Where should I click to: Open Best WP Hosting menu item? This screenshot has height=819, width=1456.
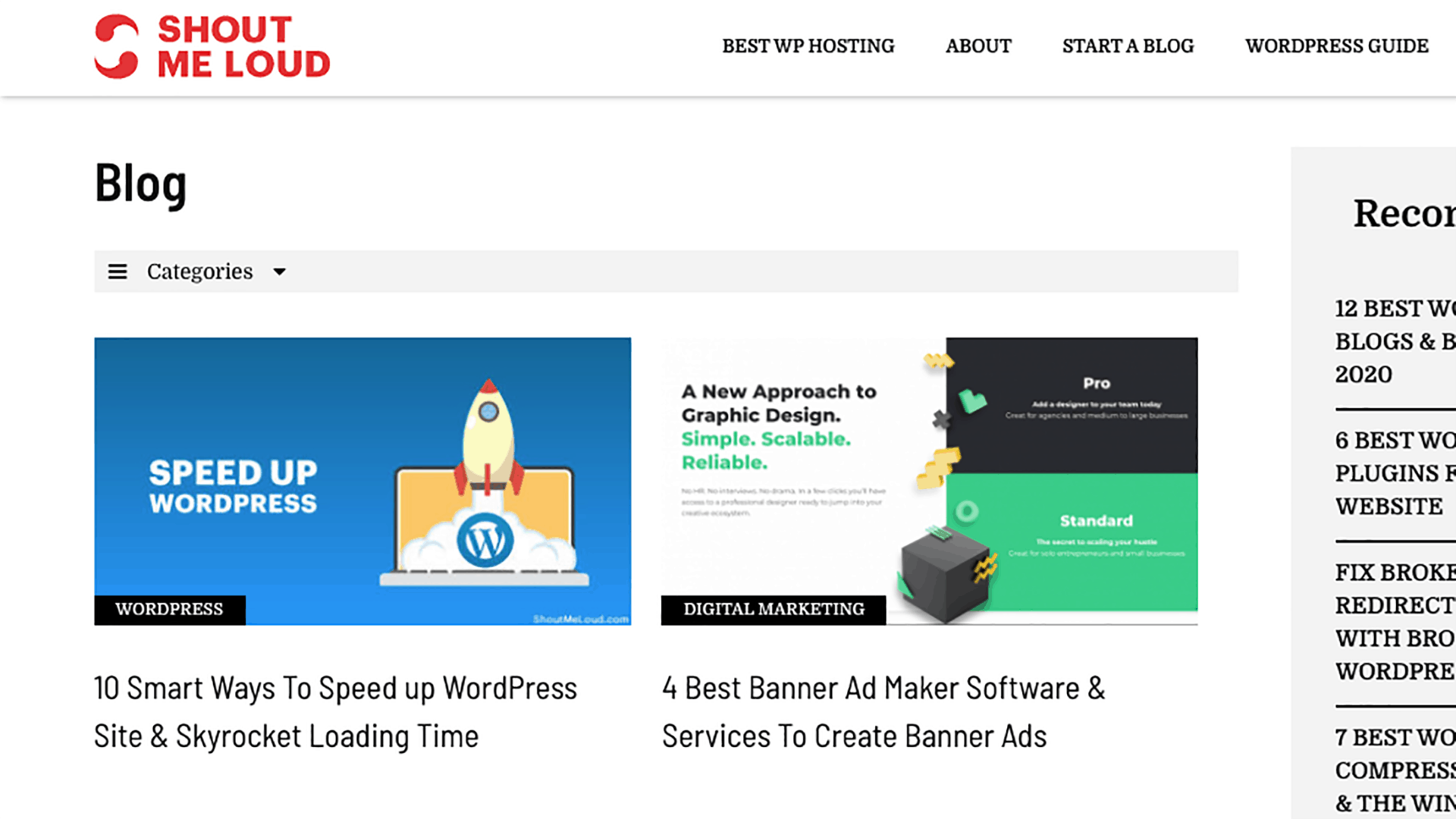(808, 46)
